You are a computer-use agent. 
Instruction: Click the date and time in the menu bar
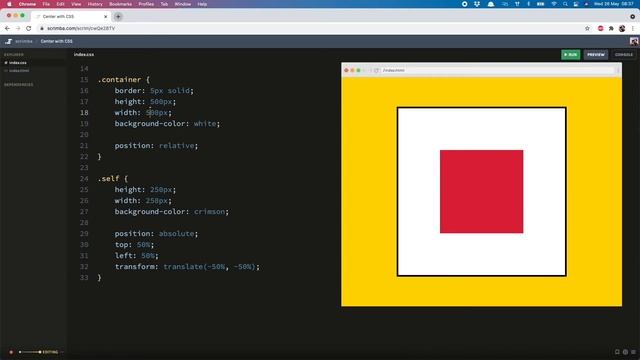coord(614,4)
